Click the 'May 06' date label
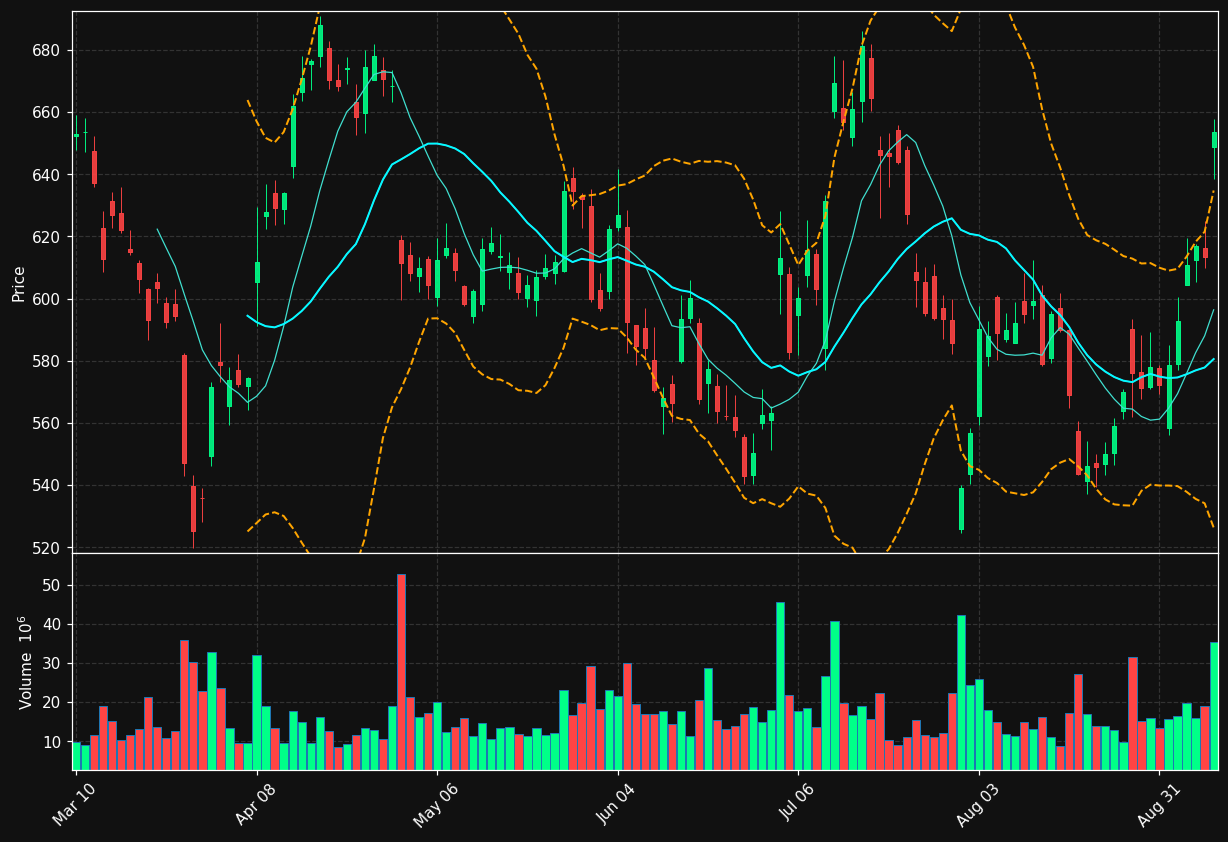 pos(436,804)
